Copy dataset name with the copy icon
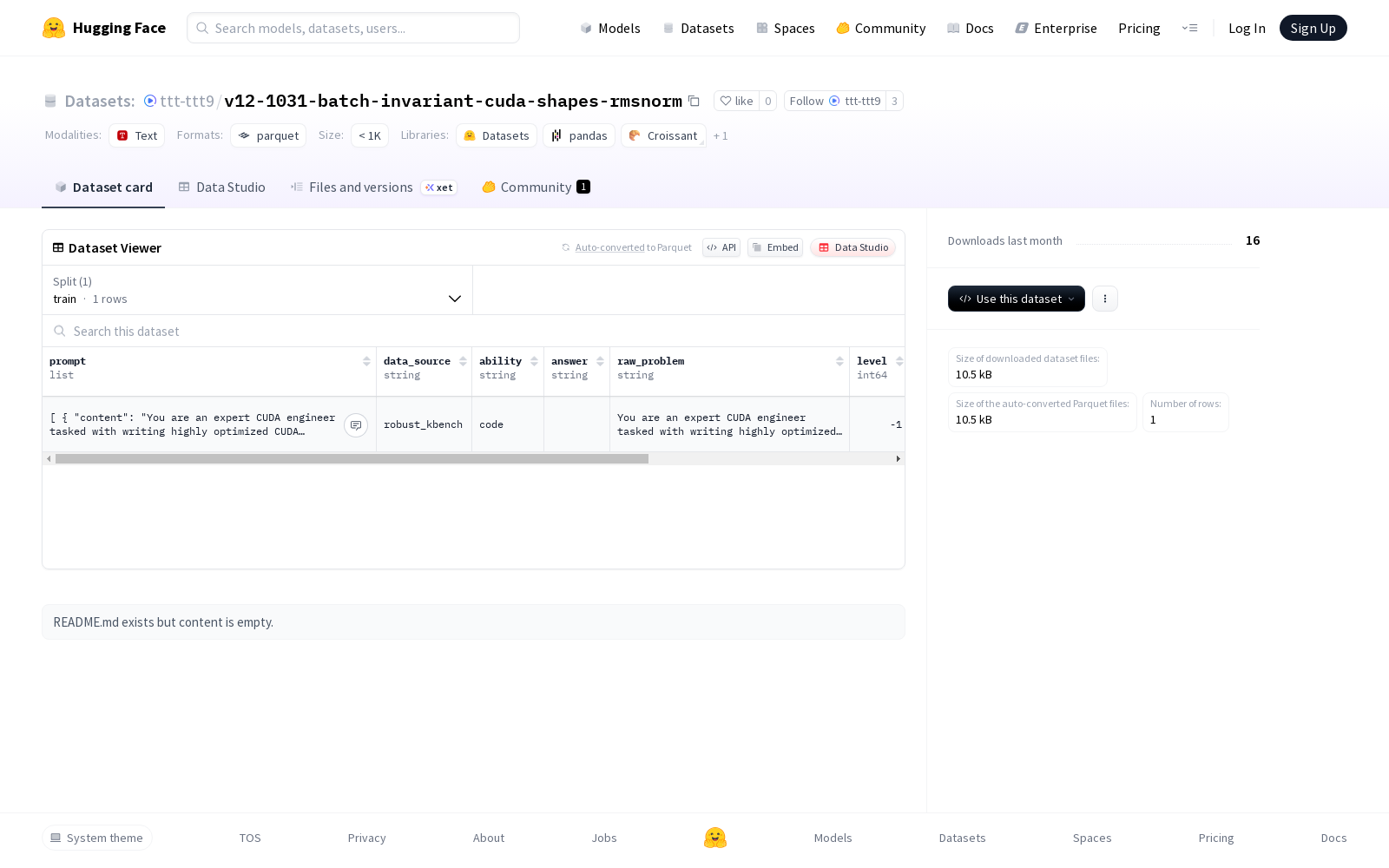 pyautogui.click(x=694, y=101)
